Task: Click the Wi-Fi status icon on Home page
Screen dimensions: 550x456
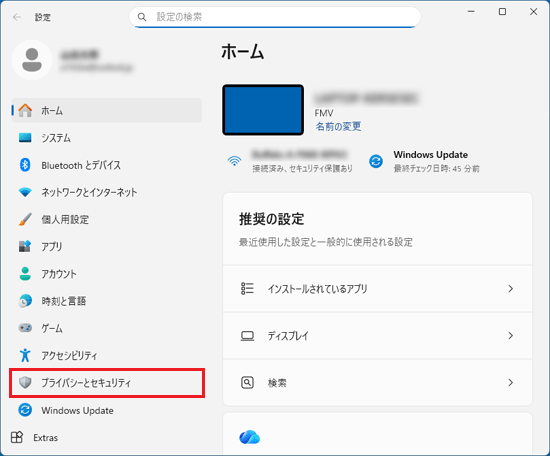Action: (234, 161)
